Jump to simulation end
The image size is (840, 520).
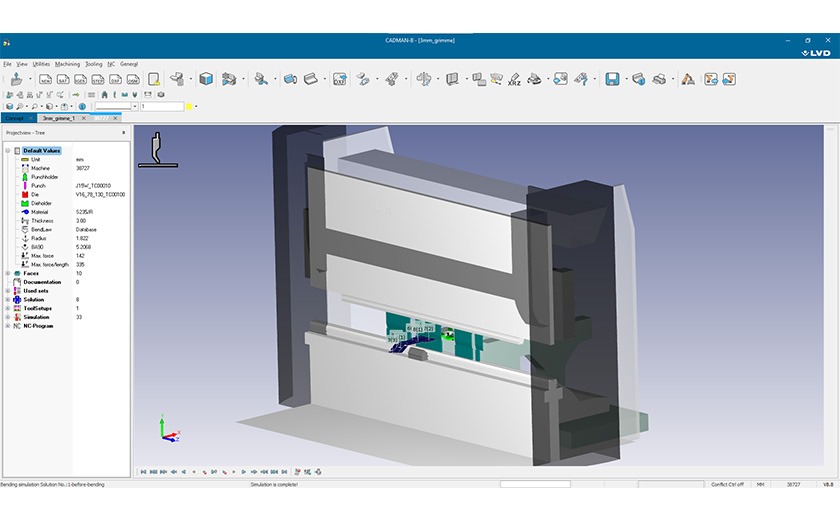pos(284,472)
